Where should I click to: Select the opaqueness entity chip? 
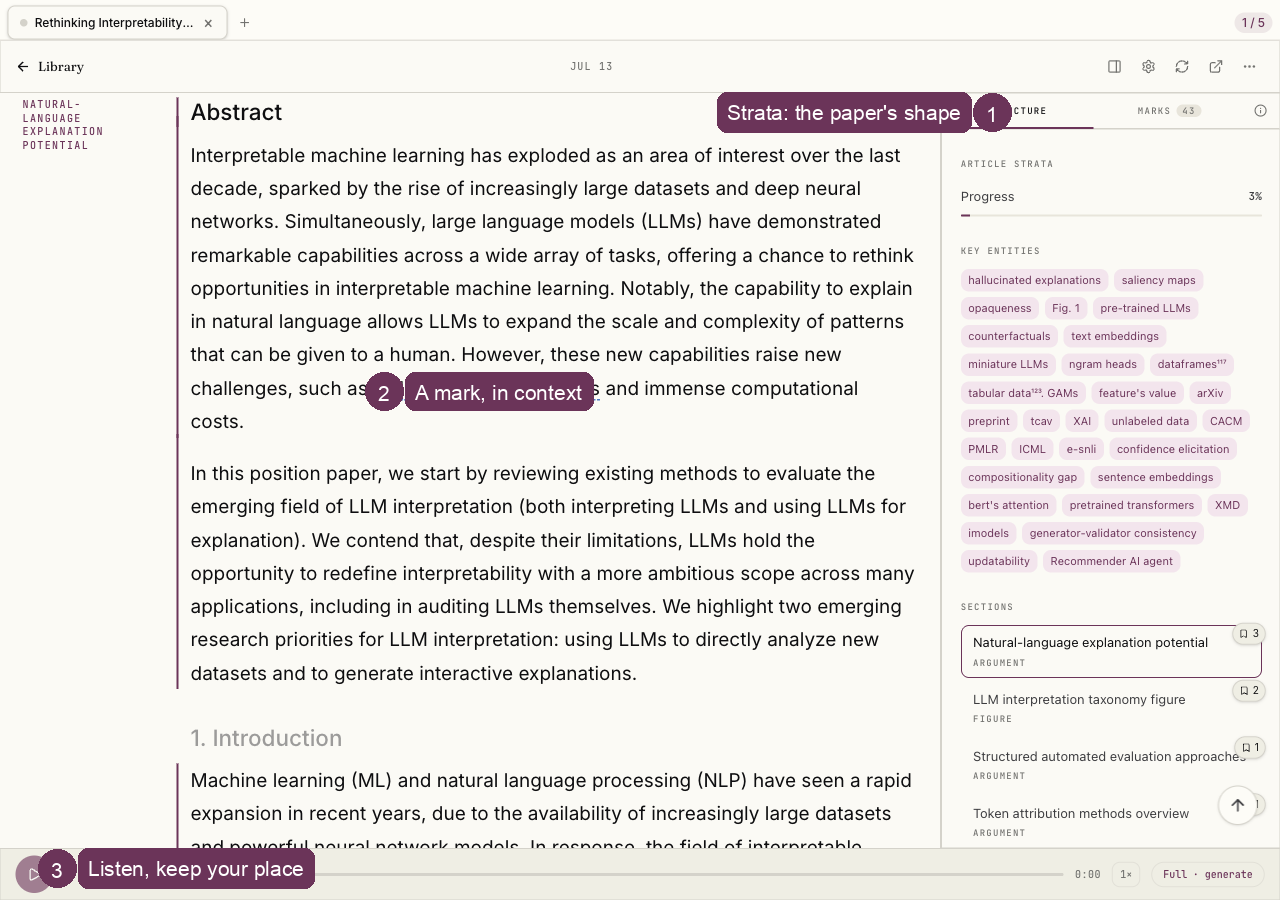point(999,308)
